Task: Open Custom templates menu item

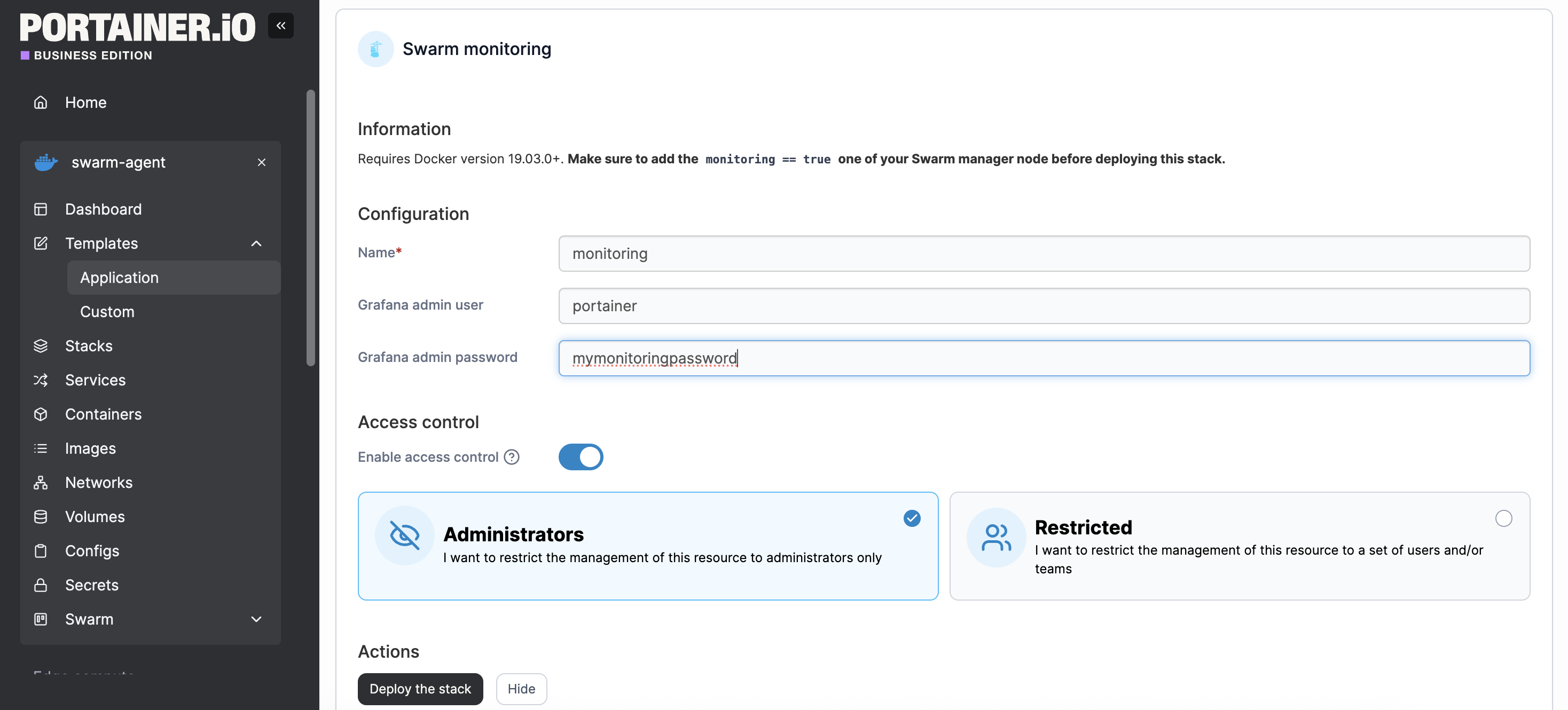Action: point(107,312)
